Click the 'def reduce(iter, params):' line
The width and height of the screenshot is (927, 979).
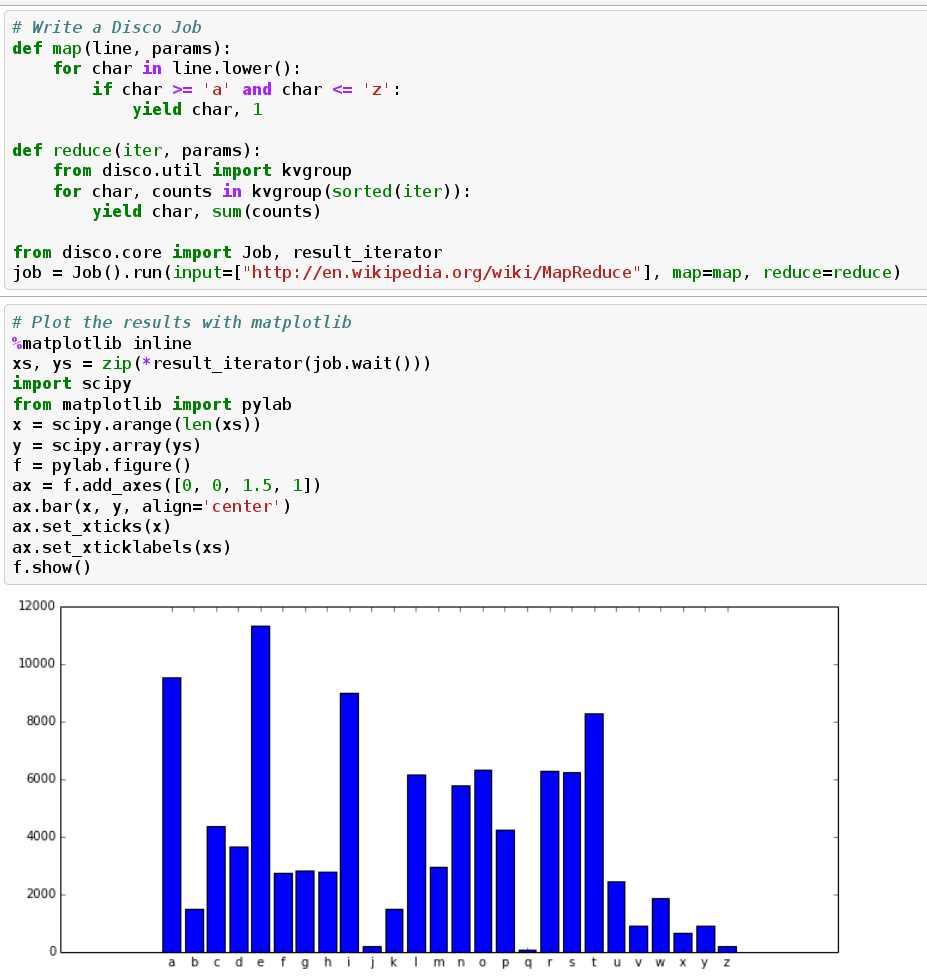tap(137, 150)
